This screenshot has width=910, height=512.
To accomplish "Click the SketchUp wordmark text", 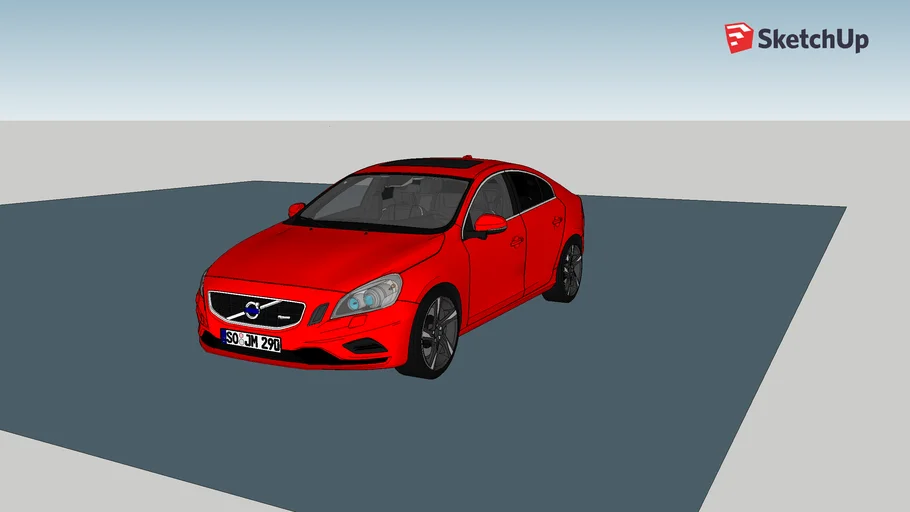I will (x=812, y=40).
